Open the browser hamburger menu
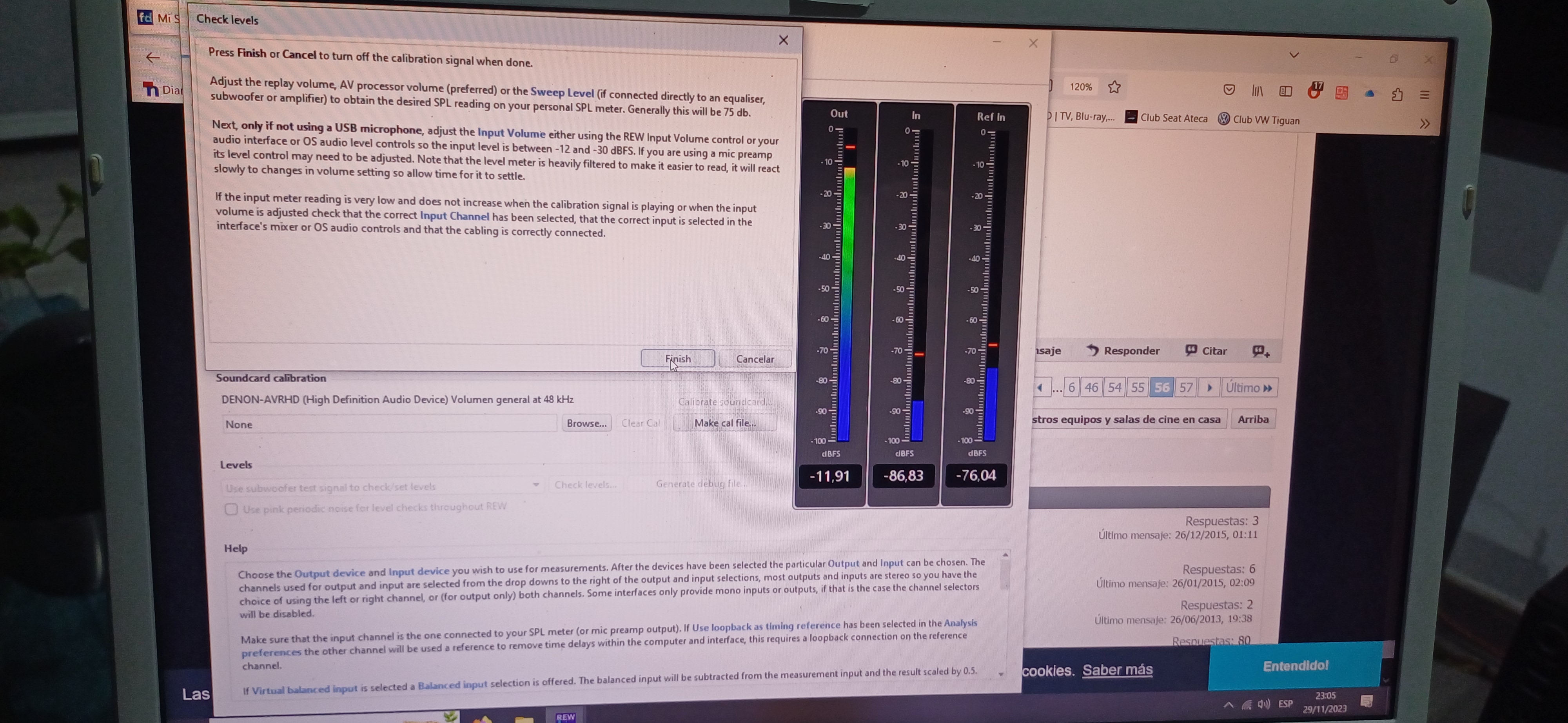Screen dimensions: 1568x723 coord(1425,95)
